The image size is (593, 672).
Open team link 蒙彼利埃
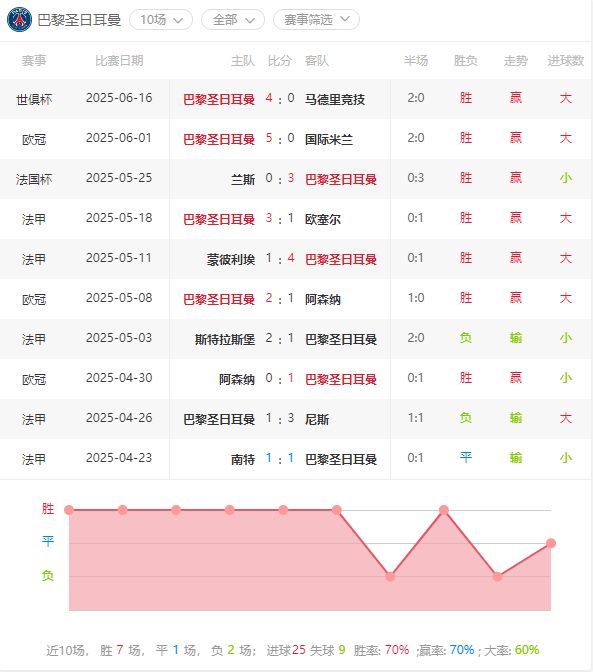click(231, 259)
